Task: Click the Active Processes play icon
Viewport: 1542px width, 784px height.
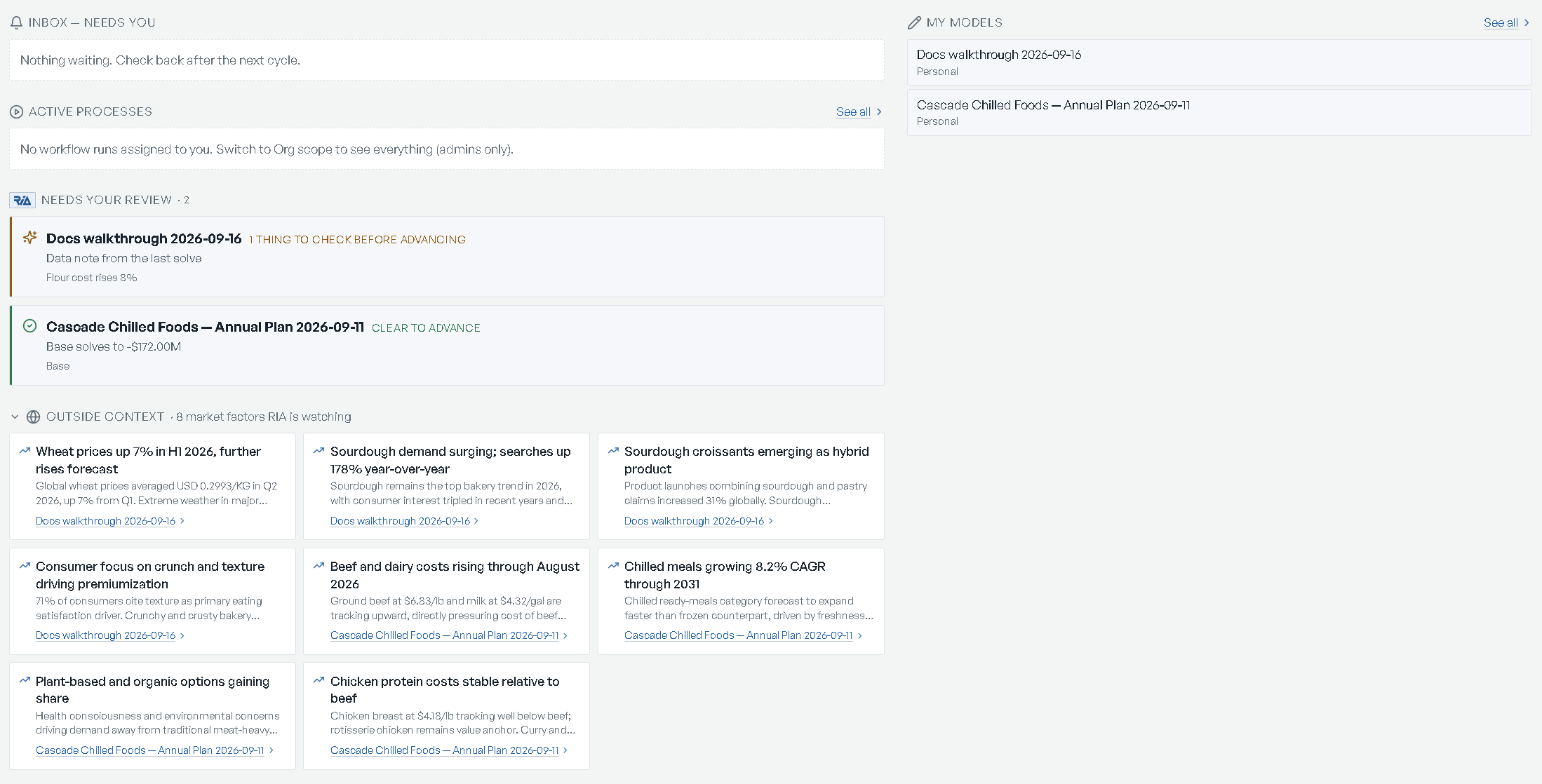Action: [x=16, y=111]
